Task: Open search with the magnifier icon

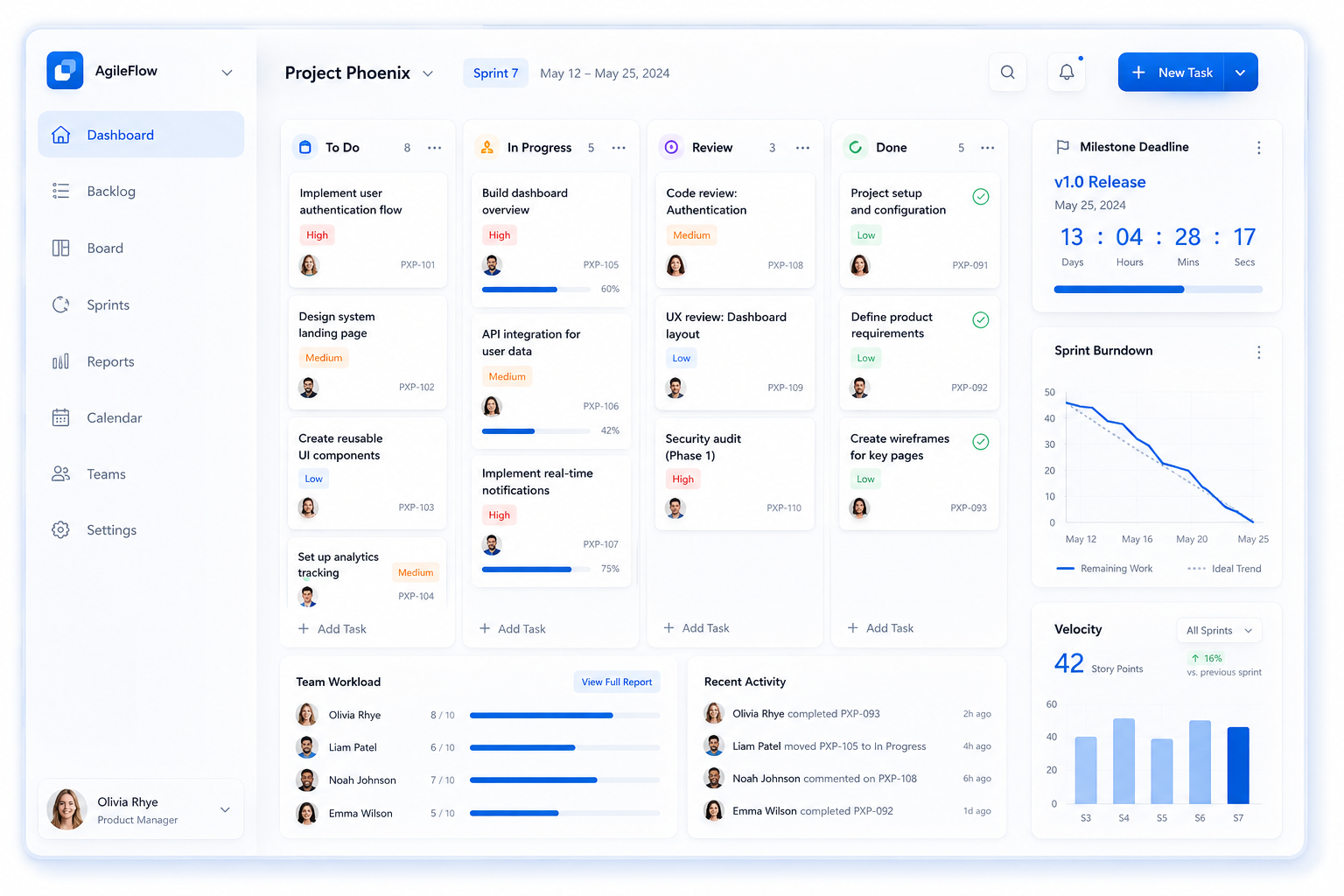Action: [1008, 73]
